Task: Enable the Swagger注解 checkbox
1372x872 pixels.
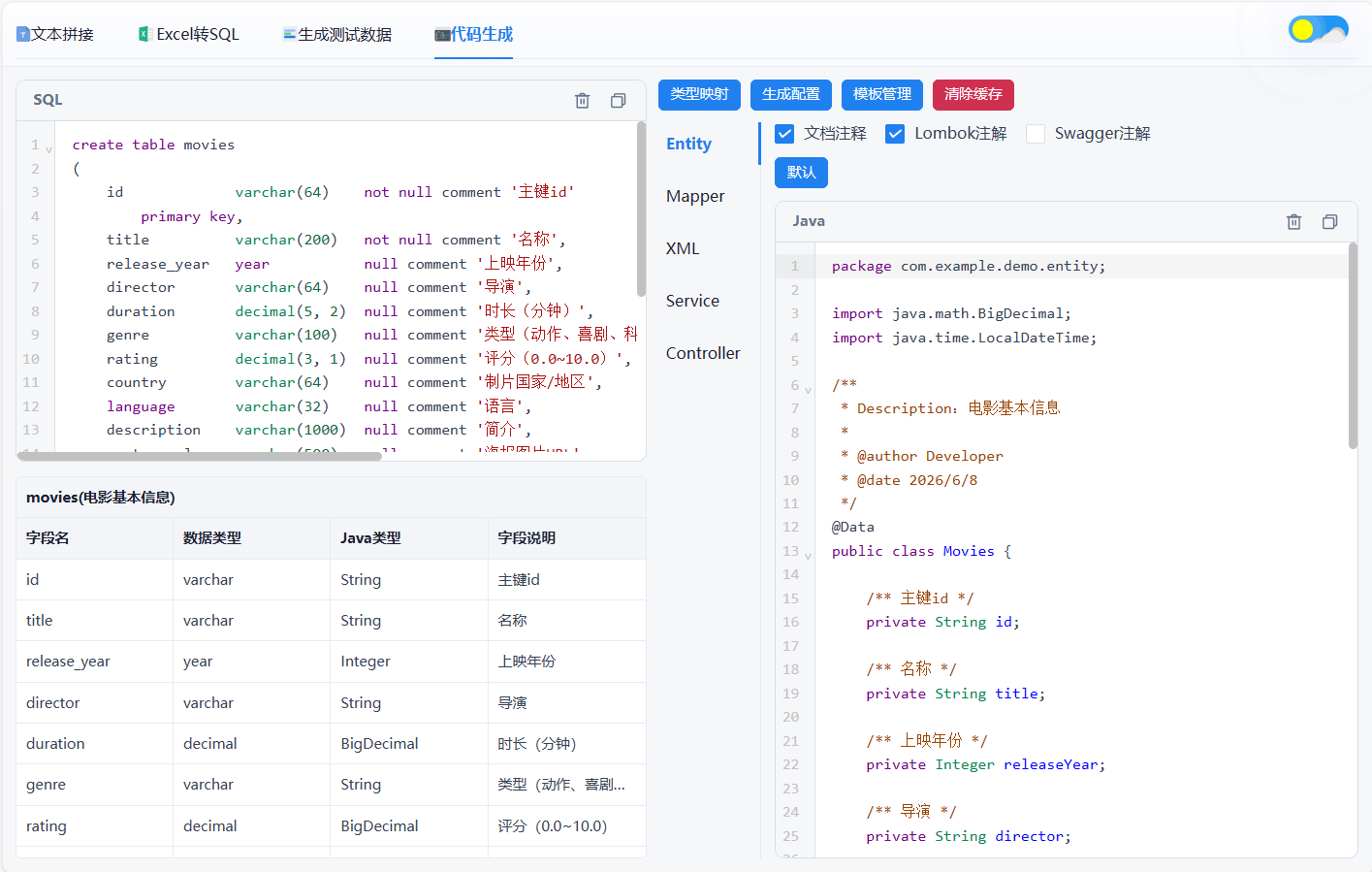Action: click(1036, 134)
